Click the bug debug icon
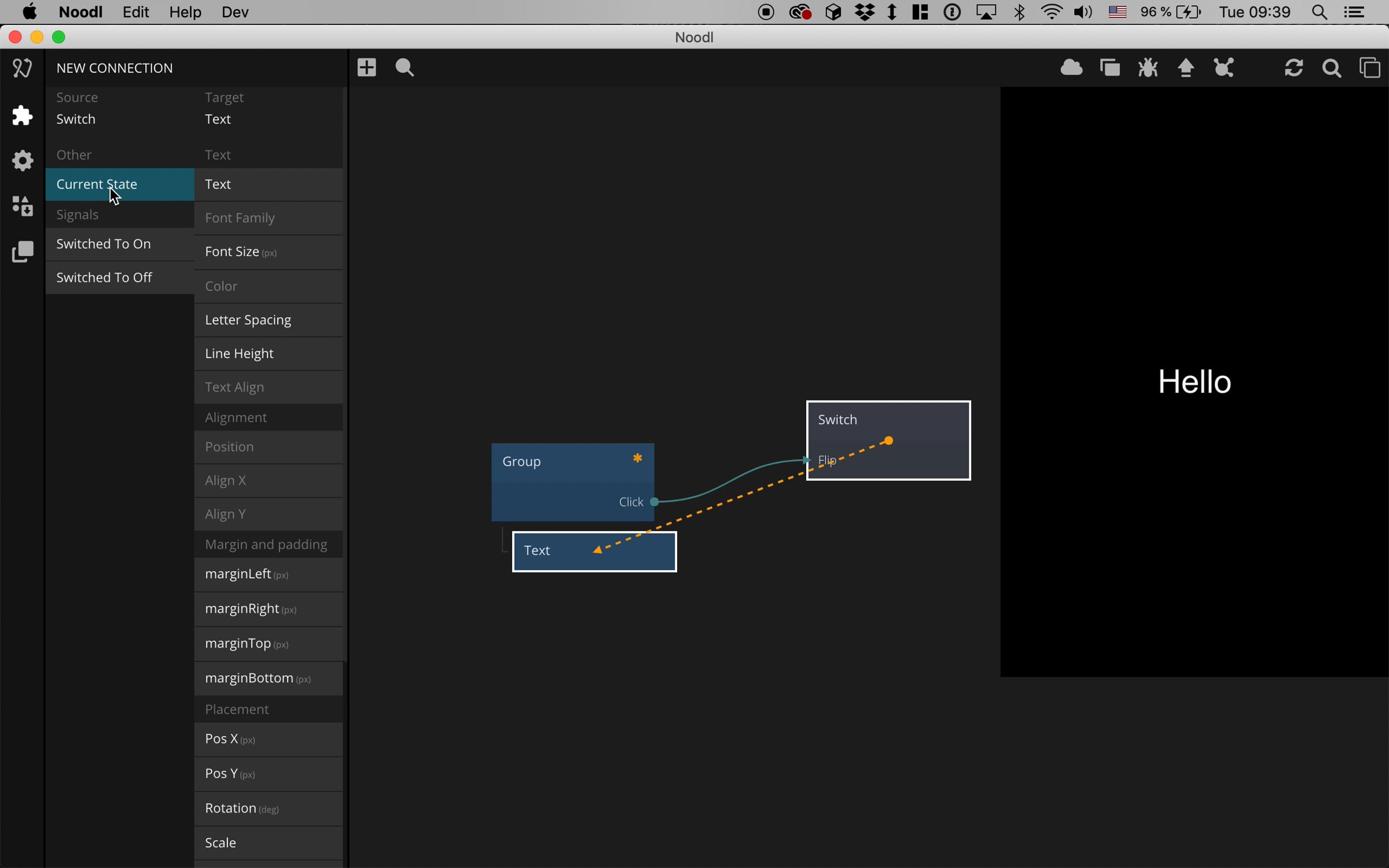Viewport: 1389px width, 868px height. [1148, 68]
